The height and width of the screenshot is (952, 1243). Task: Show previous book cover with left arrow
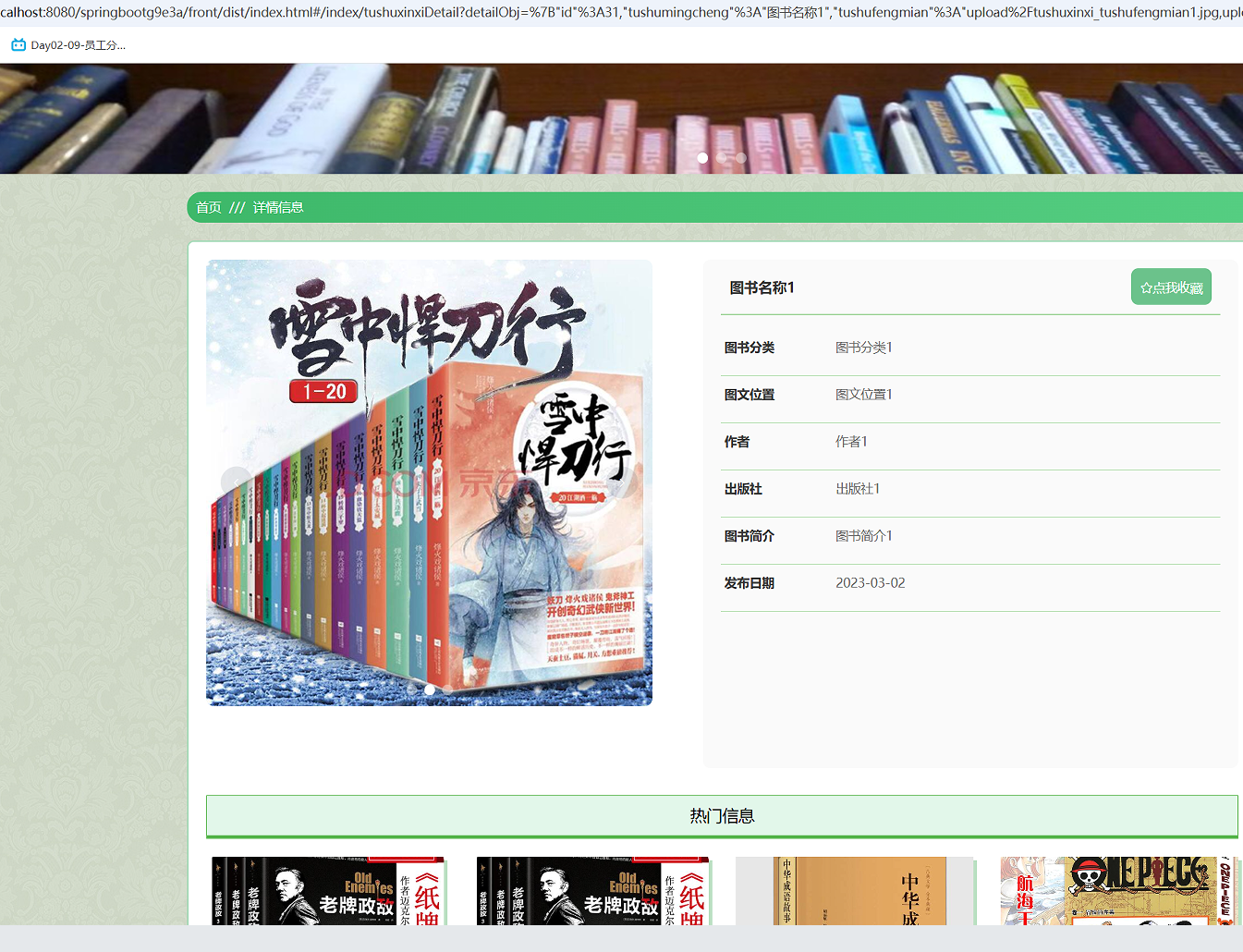point(237,482)
